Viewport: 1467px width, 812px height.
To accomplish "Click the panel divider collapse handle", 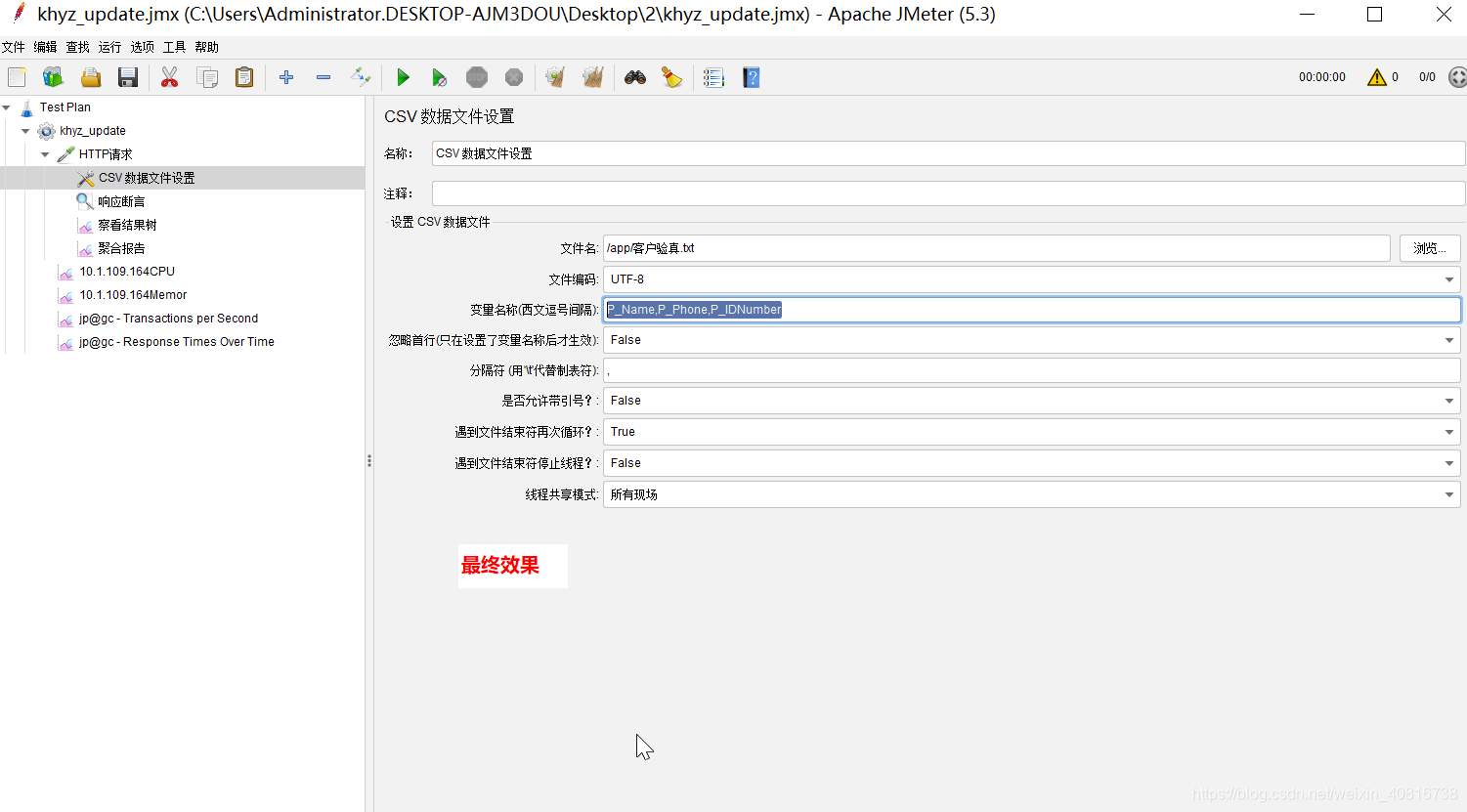I will click(x=369, y=460).
